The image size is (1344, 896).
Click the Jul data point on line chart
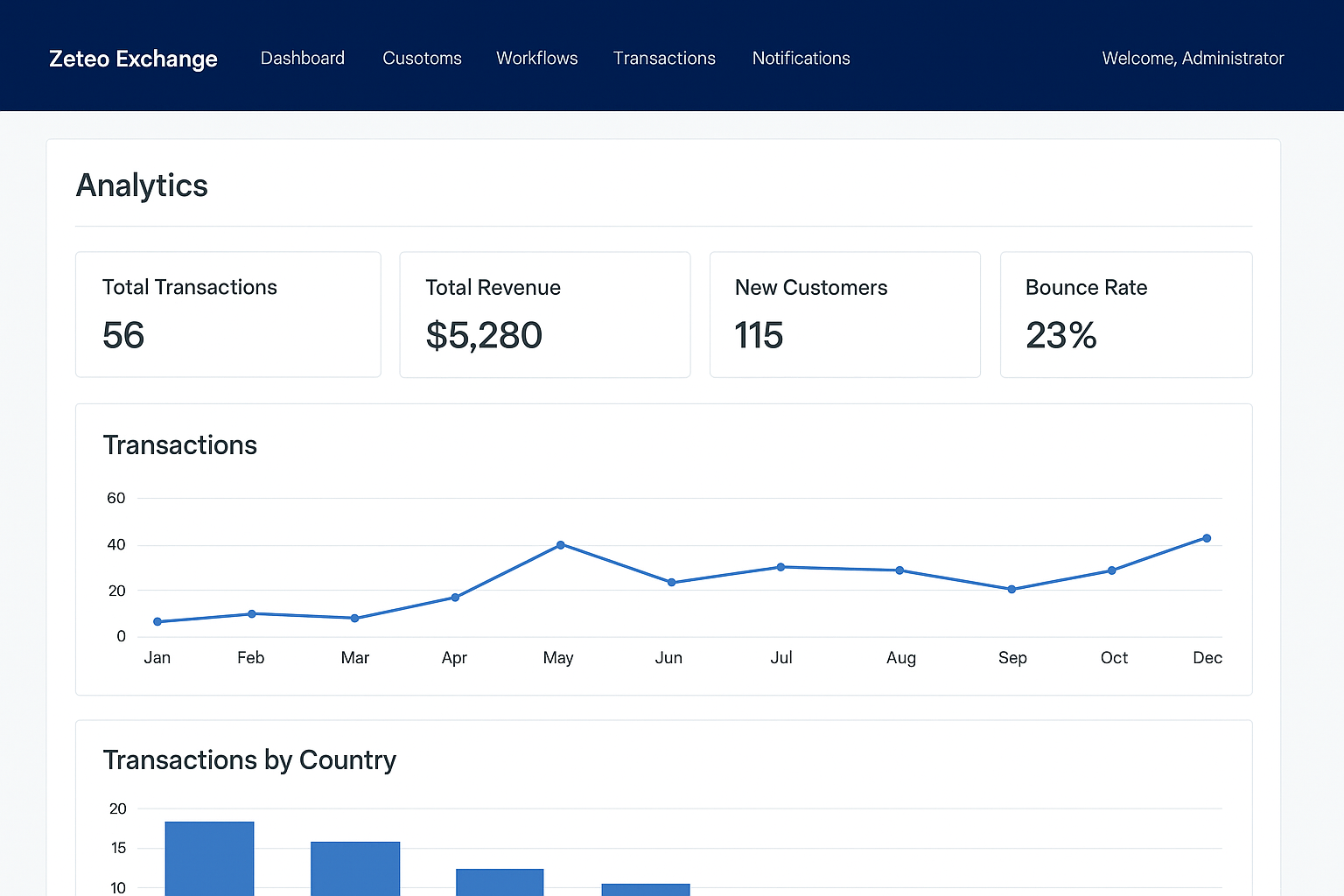[x=780, y=567]
